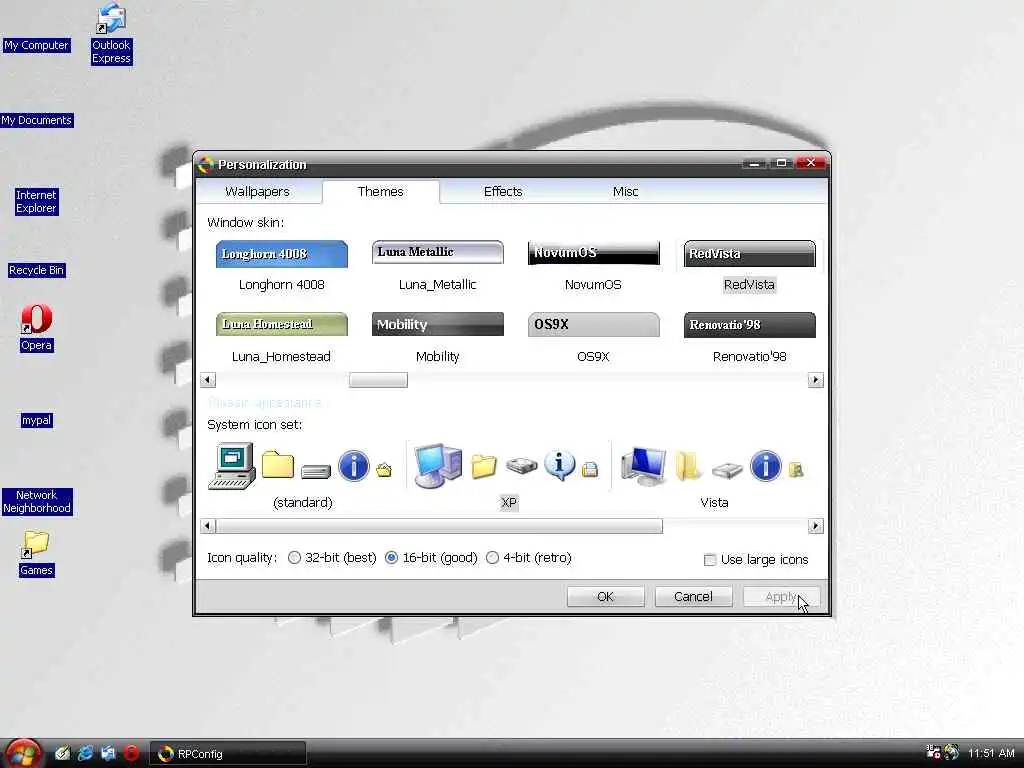Select 32-bit (best) icon quality
The width and height of the screenshot is (1024, 768).
coord(332,558)
